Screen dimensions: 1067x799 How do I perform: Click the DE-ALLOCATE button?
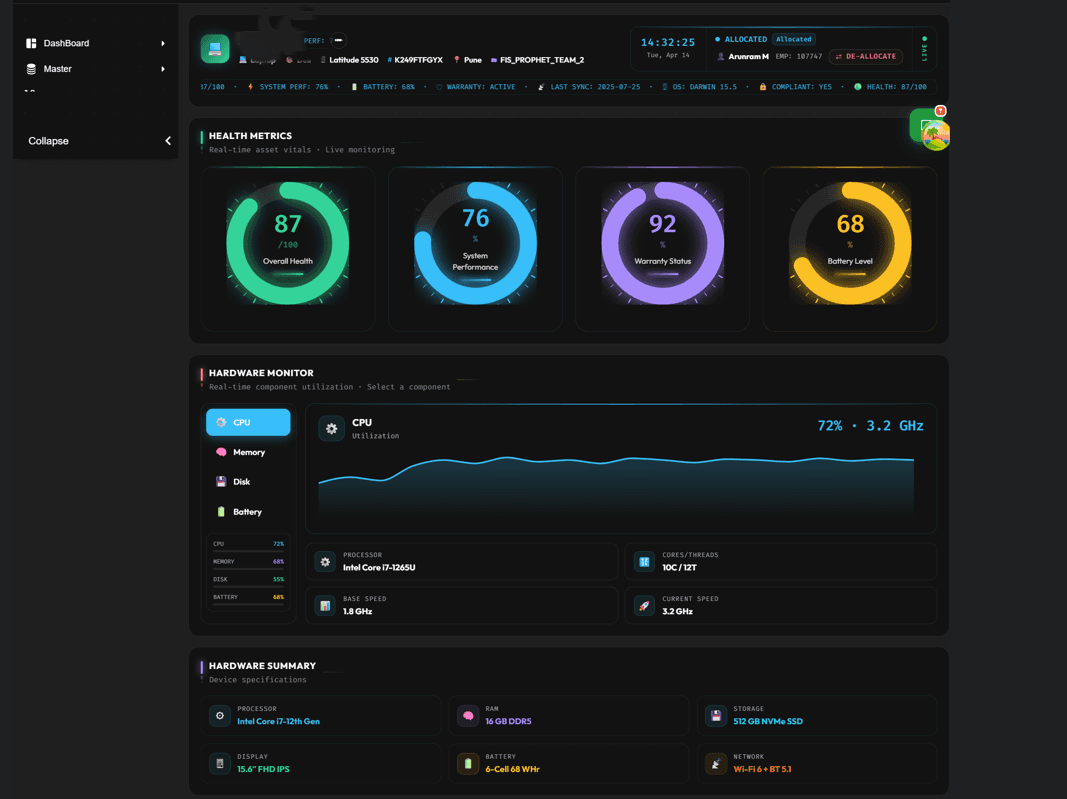tap(866, 56)
